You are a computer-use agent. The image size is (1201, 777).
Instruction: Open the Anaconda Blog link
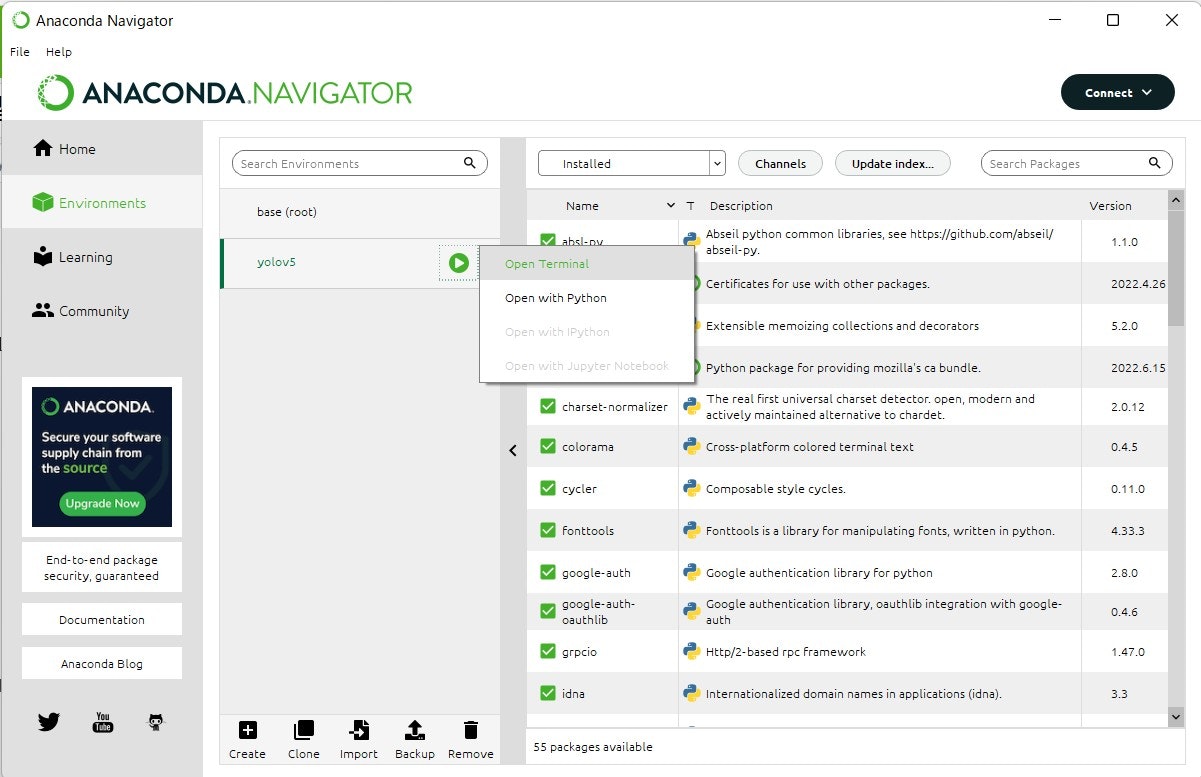coord(102,663)
